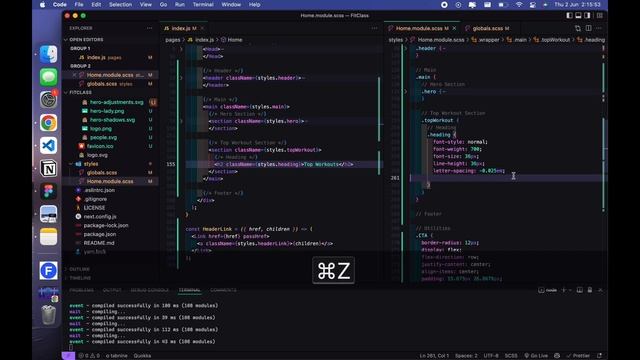The height and width of the screenshot is (360, 640).
Task: Switch to the globals.scss tab
Action: (487, 28)
